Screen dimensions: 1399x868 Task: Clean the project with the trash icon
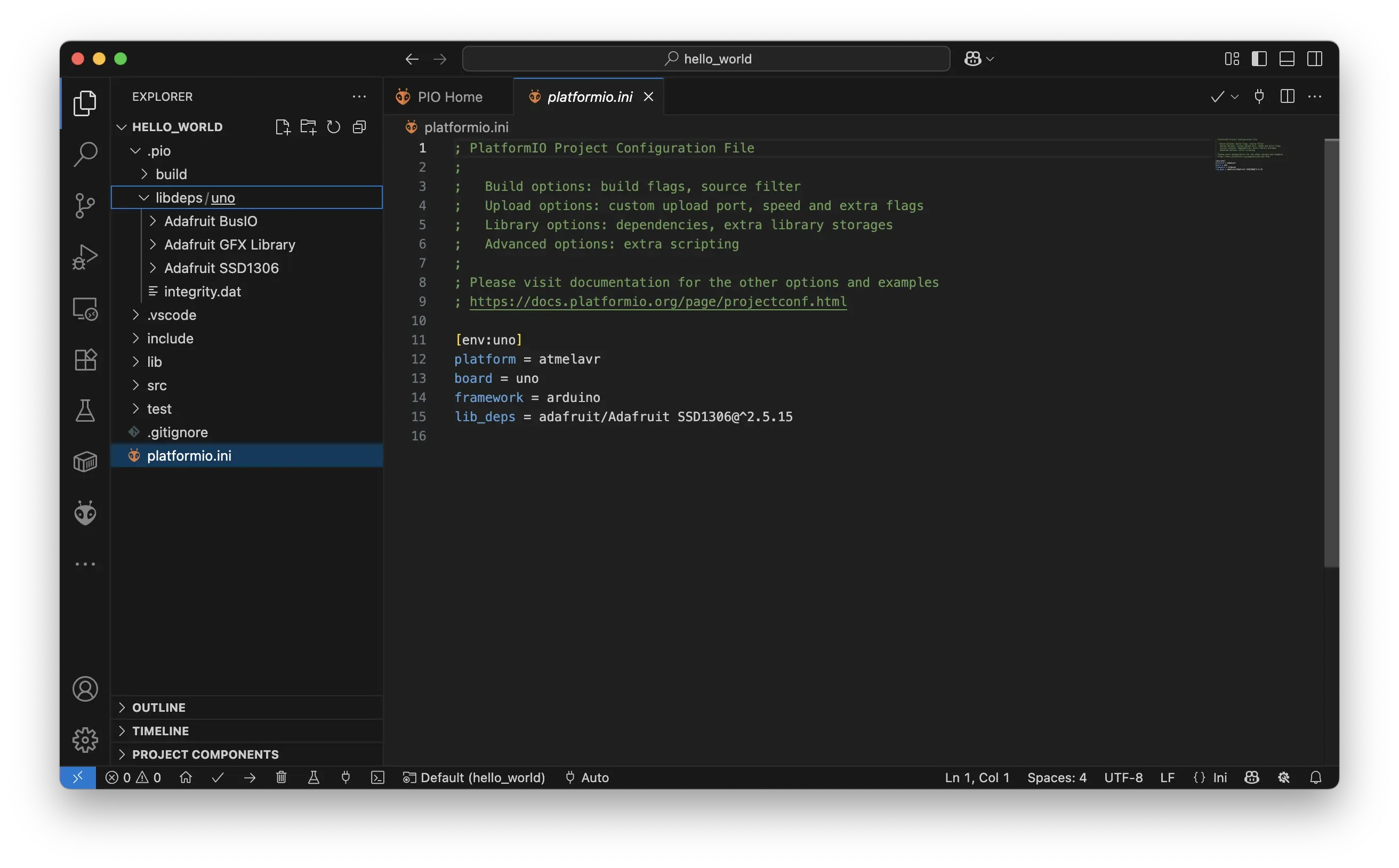tap(282, 777)
